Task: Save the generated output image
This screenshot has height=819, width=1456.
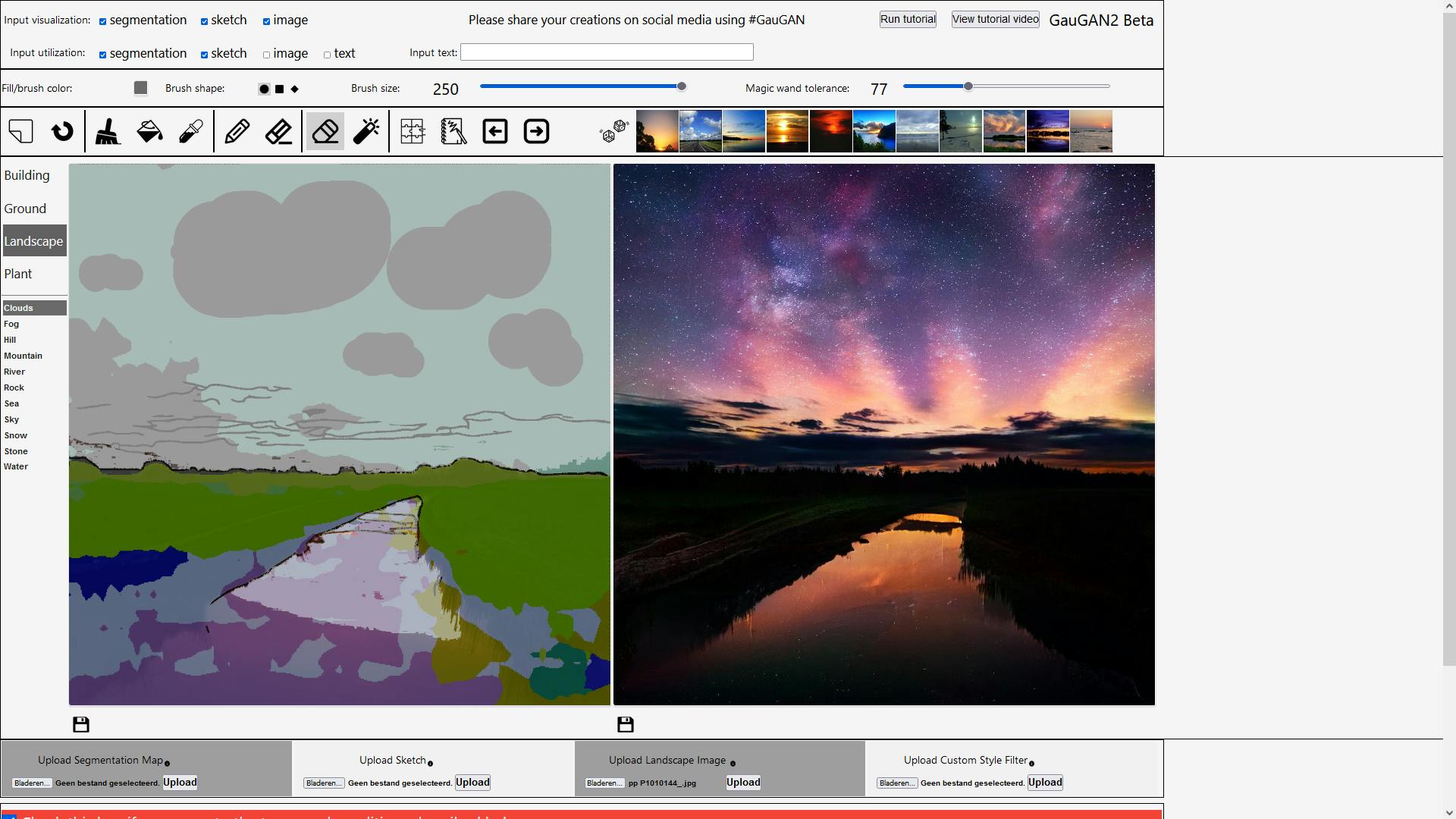Action: tap(625, 724)
